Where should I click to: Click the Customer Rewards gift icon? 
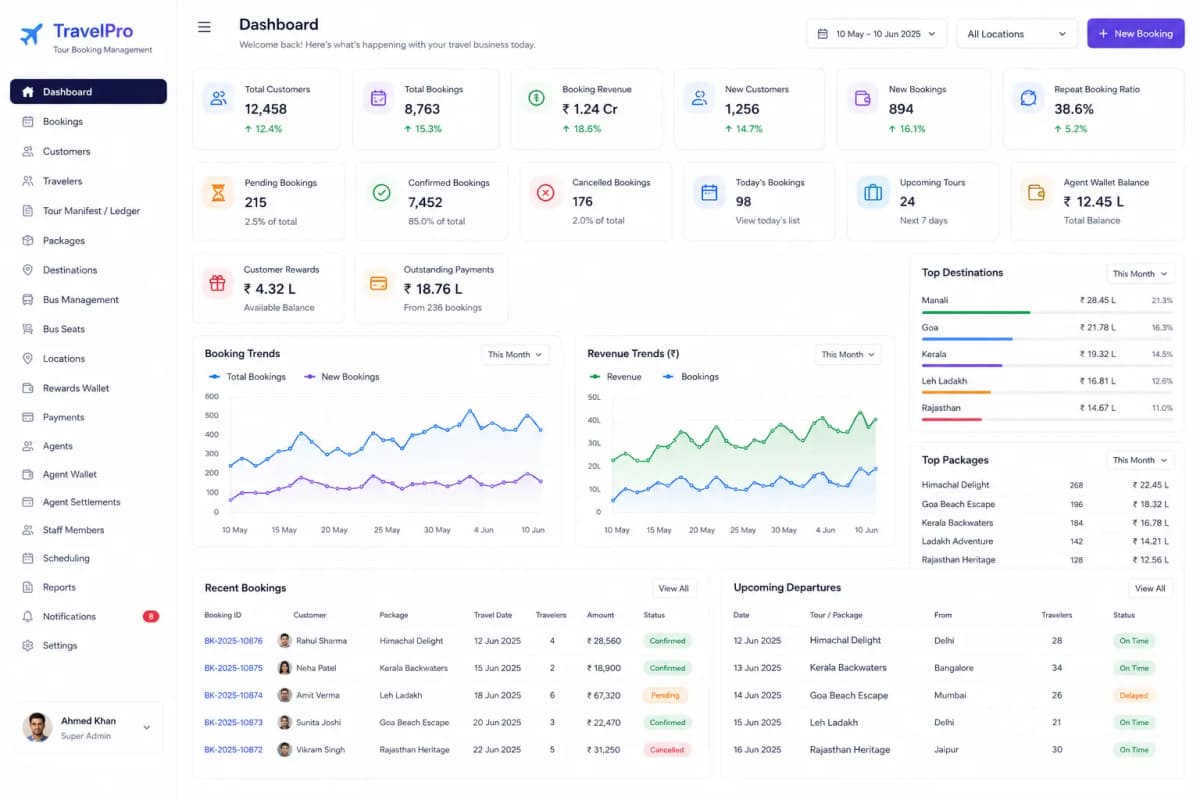point(217,283)
